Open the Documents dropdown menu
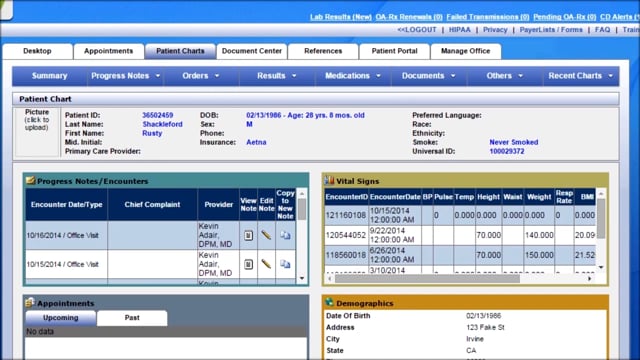The height and width of the screenshot is (360, 640). pos(429,76)
